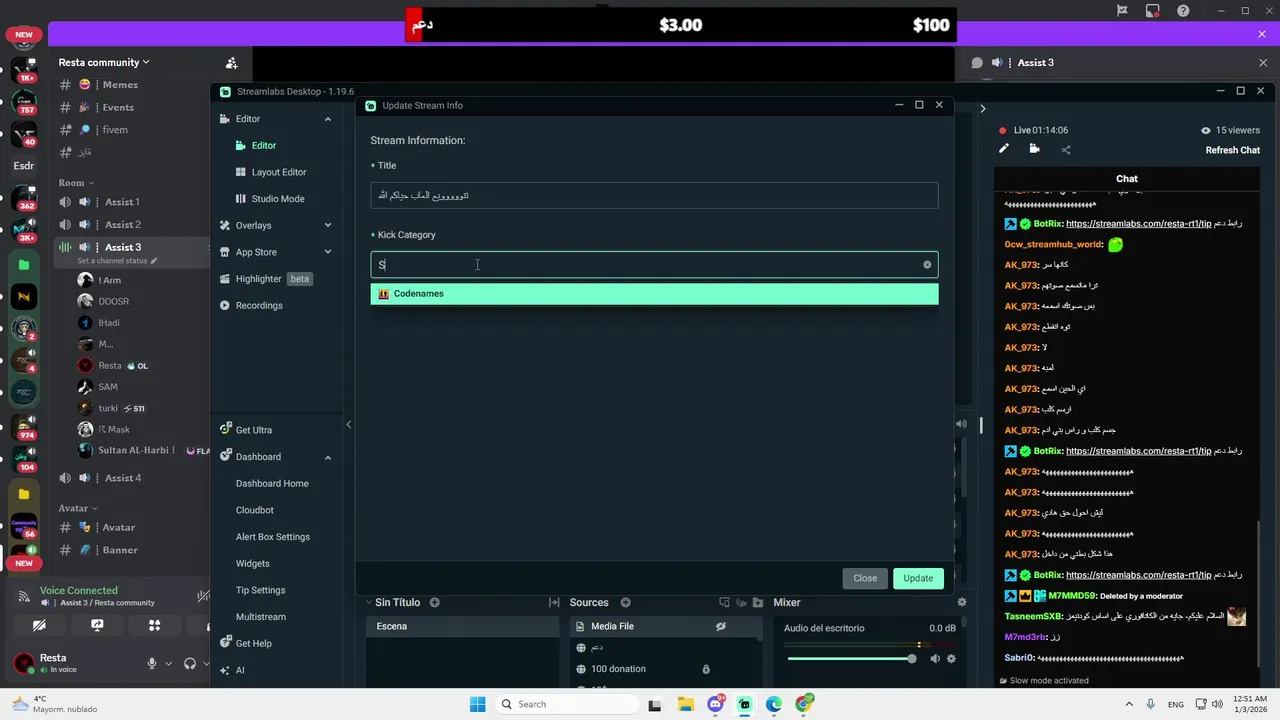Expand the App Store section
Viewport: 1280px width, 720px height.
tap(327, 252)
